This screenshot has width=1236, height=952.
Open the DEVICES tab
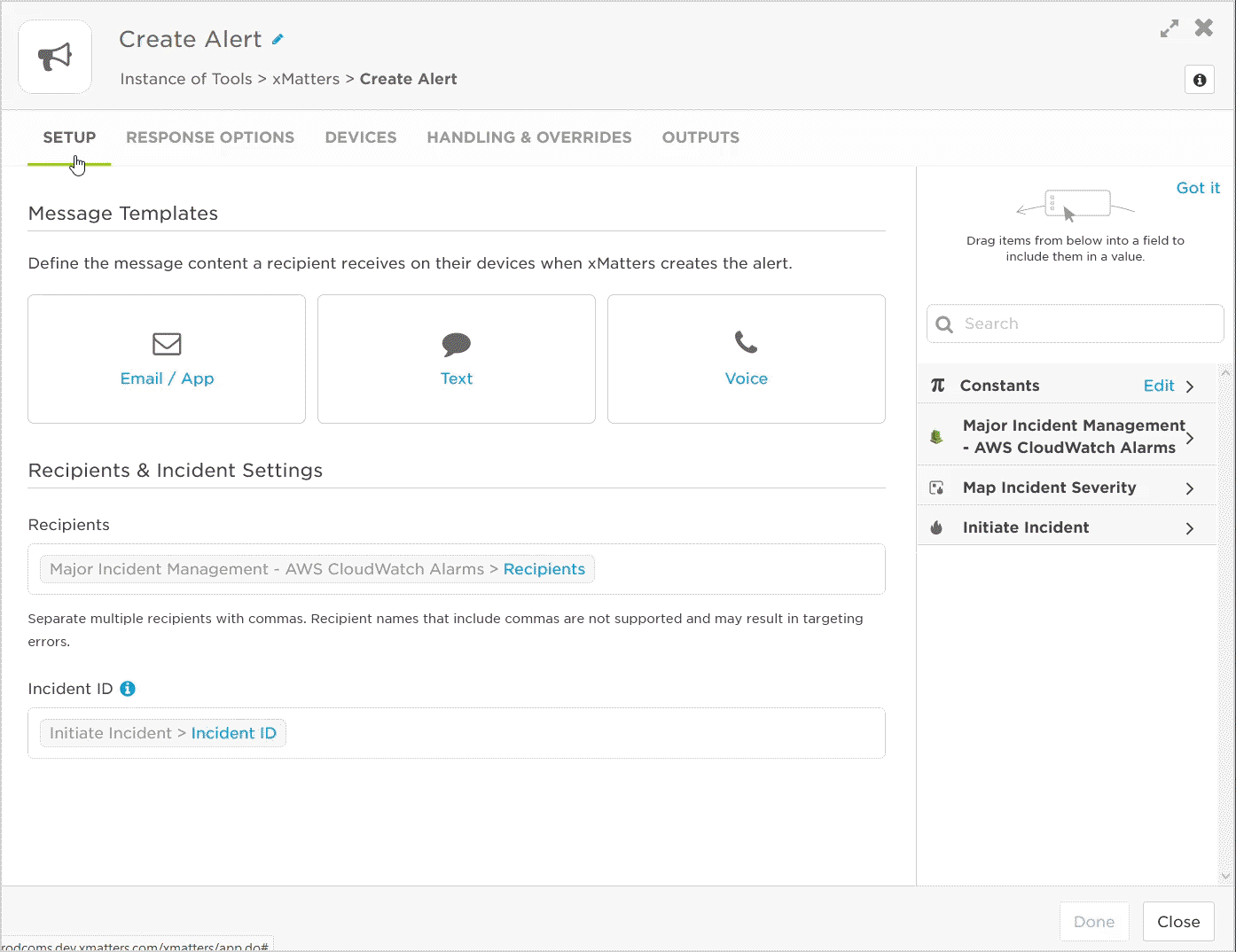pyautogui.click(x=361, y=137)
